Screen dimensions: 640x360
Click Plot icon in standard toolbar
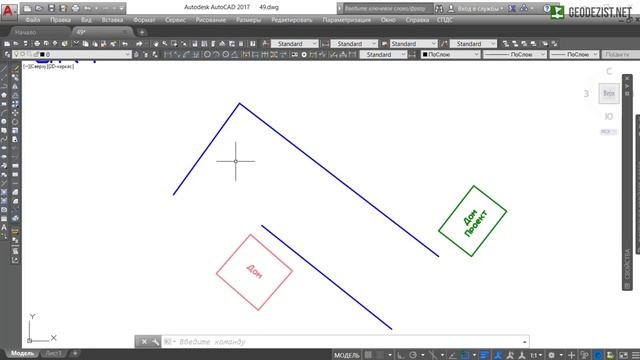pyautogui.click(x=37, y=44)
